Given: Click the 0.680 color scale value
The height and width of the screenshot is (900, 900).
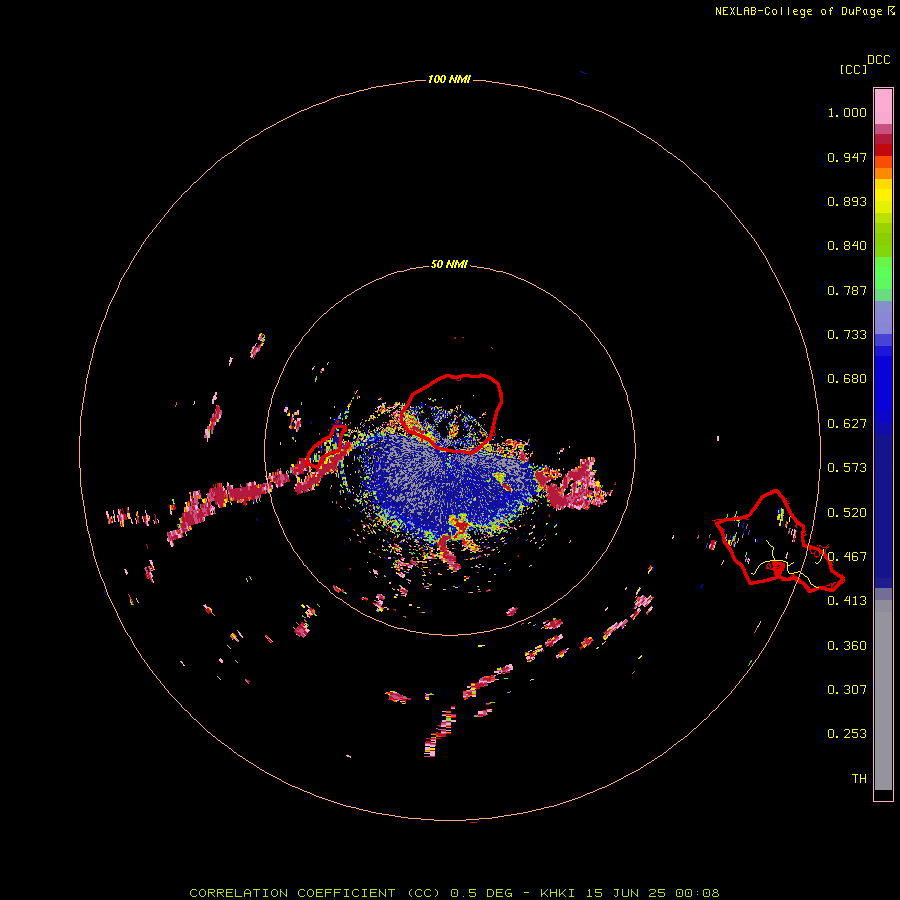Looking at the screenshot, I should tap(847, 379).
